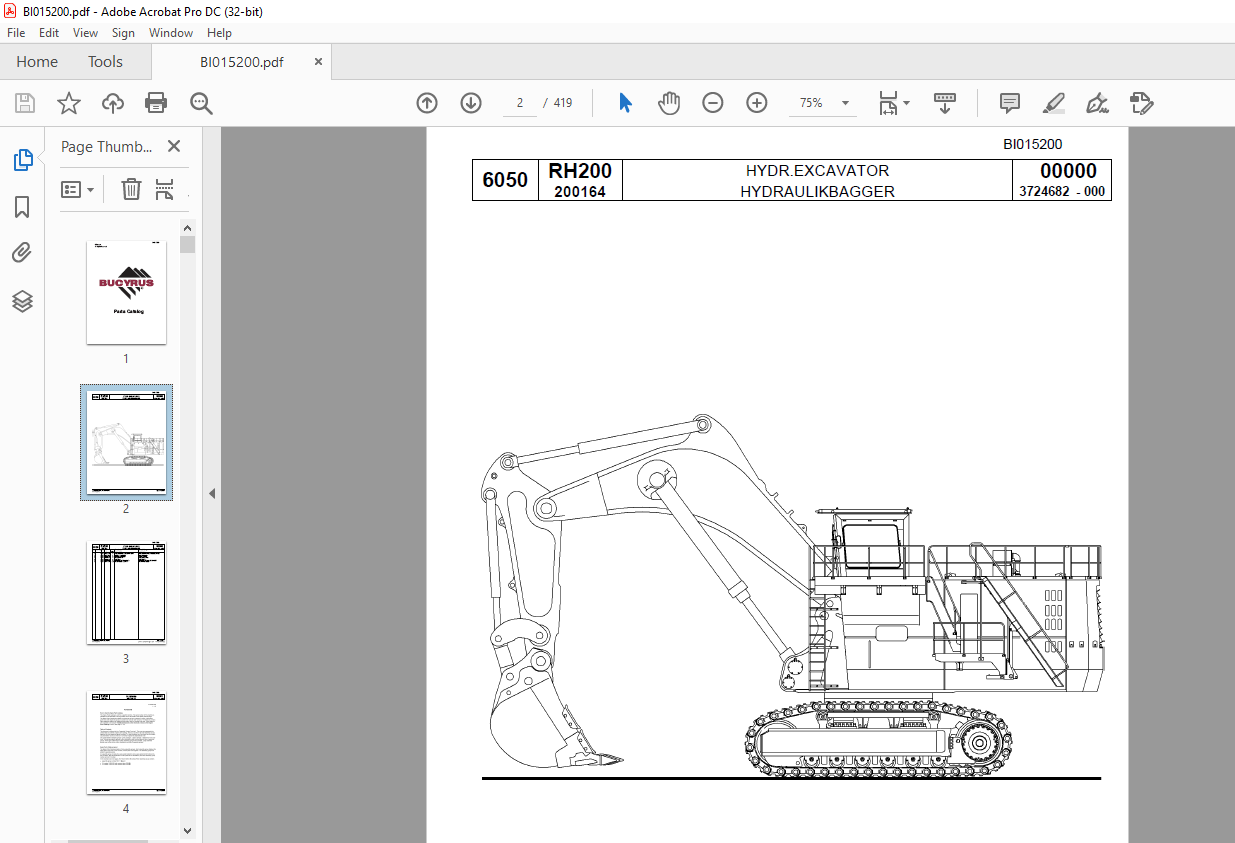Open Attachments paperclip panel
This screenshot has width=1235, height=843.
click(22, 253)
